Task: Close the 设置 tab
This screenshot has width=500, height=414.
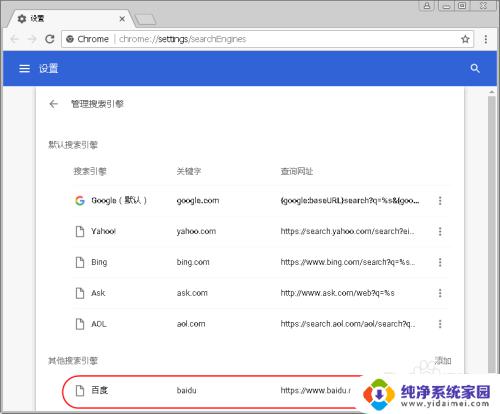Action: click(122, 19)
